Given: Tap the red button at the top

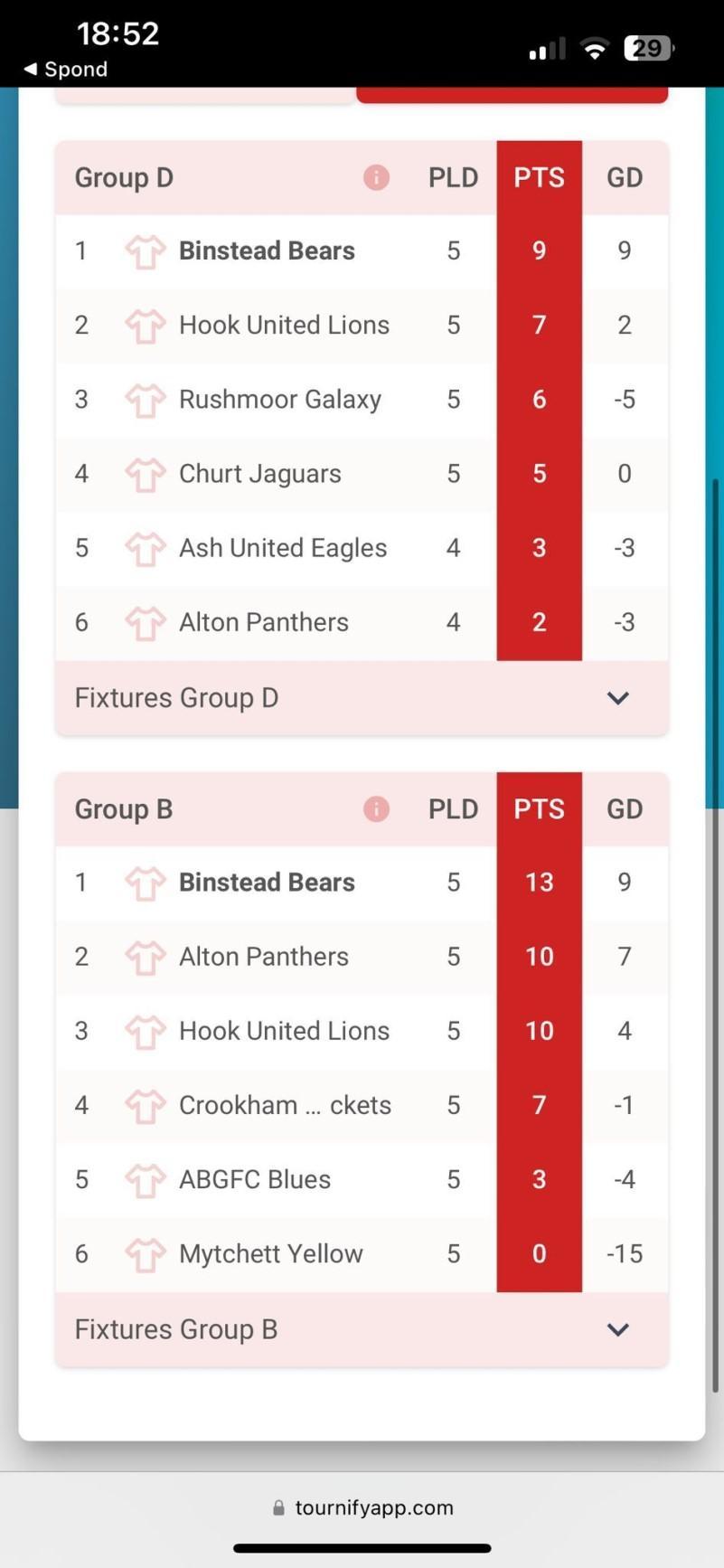Looking at the screenshot, I should [512, 95].
